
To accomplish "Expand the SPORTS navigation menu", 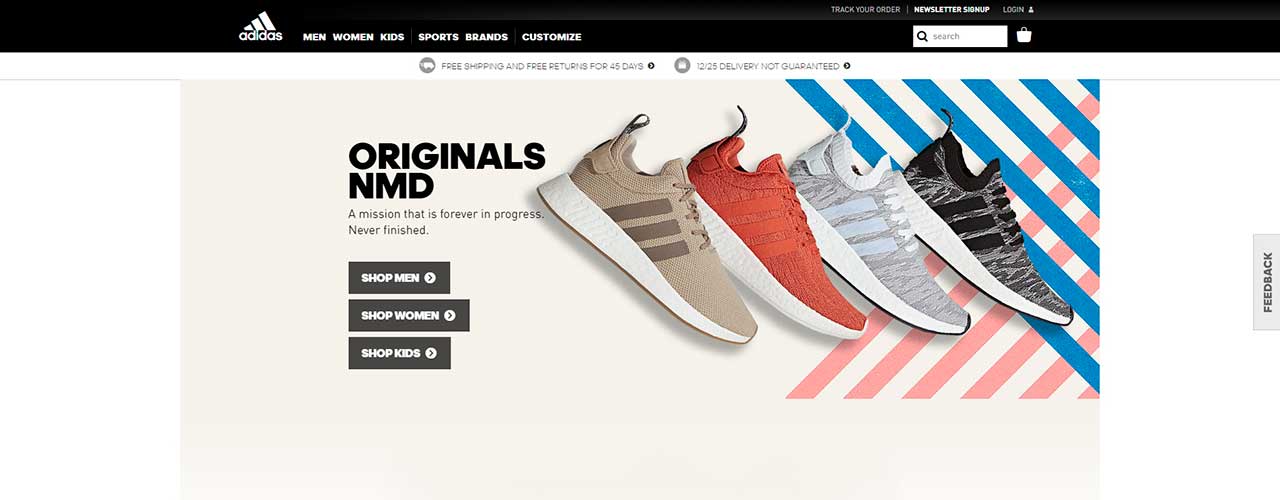I will (438, 37).
